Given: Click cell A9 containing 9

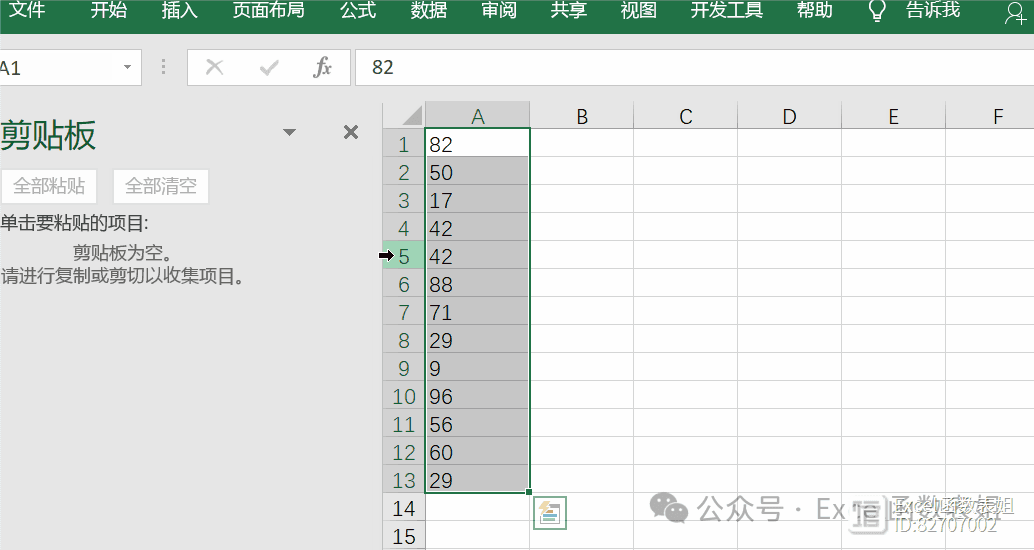Looking at the screenshot, I should [x=477, y=368].
